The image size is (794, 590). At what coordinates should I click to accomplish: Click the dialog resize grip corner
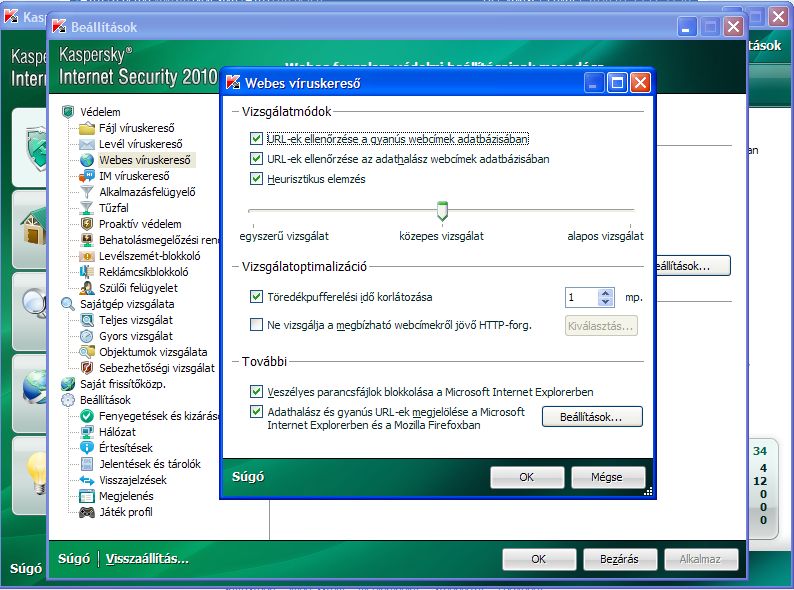coord(648,491)
